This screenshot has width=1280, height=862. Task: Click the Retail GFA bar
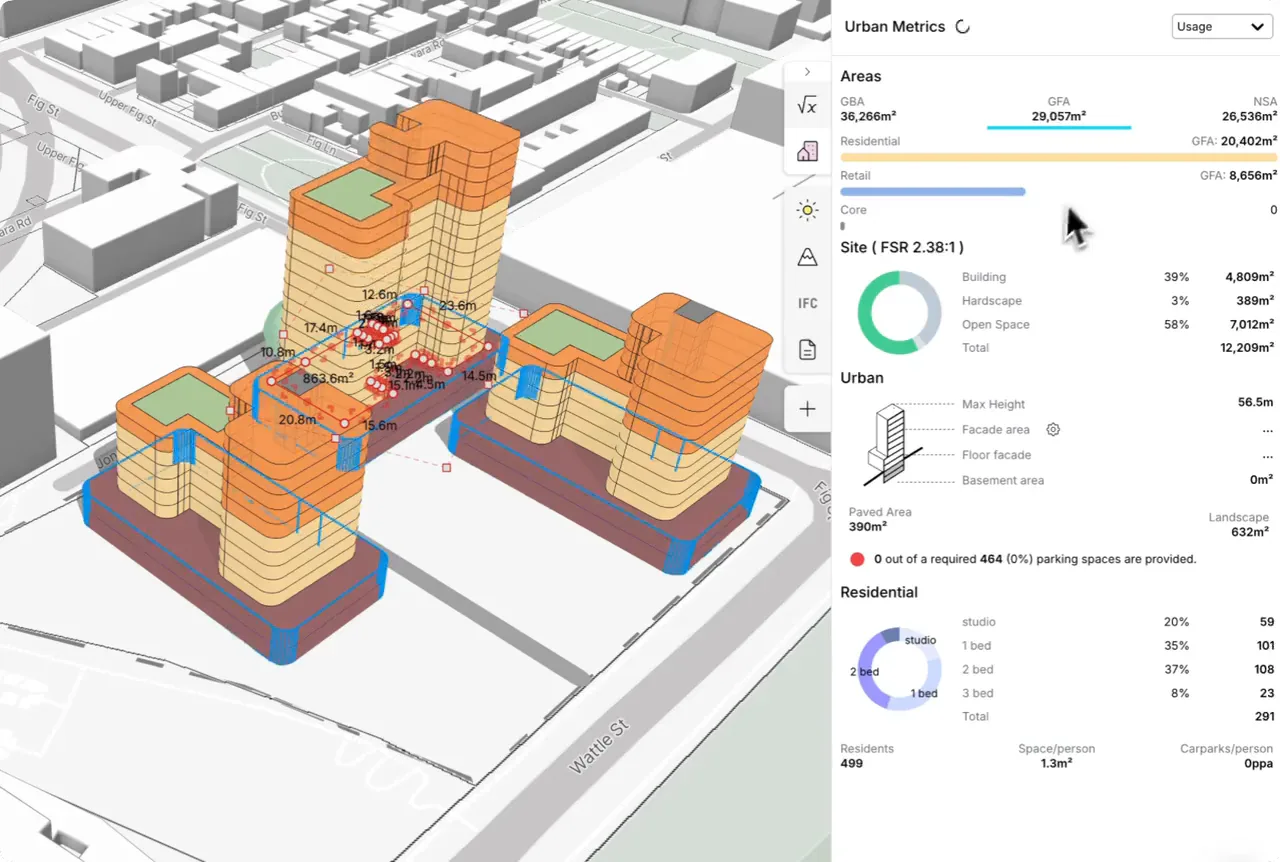coord(933,191)
